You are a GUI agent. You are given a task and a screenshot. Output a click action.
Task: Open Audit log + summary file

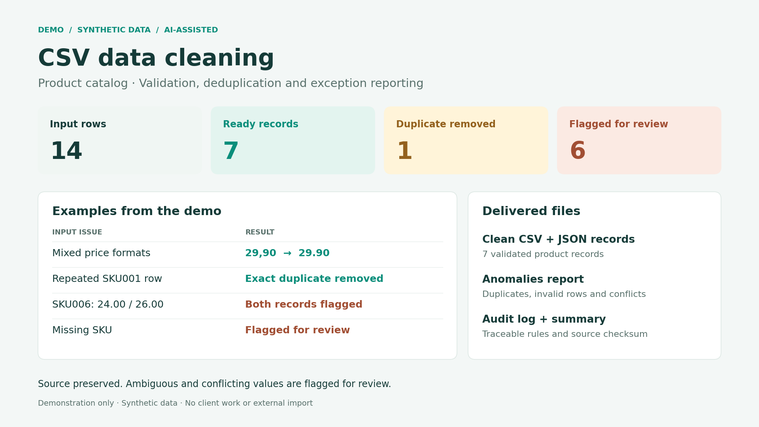[564, 326]
